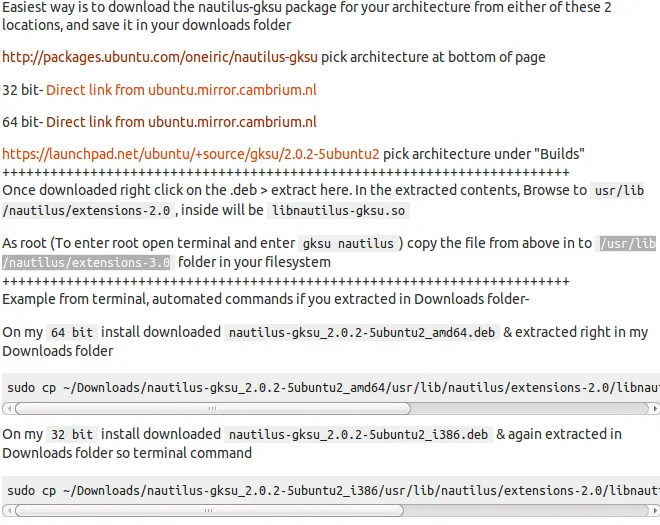660x525 pixels.
Task: Click the extensions-2.0 inline path text
Action: coord(90,211)
